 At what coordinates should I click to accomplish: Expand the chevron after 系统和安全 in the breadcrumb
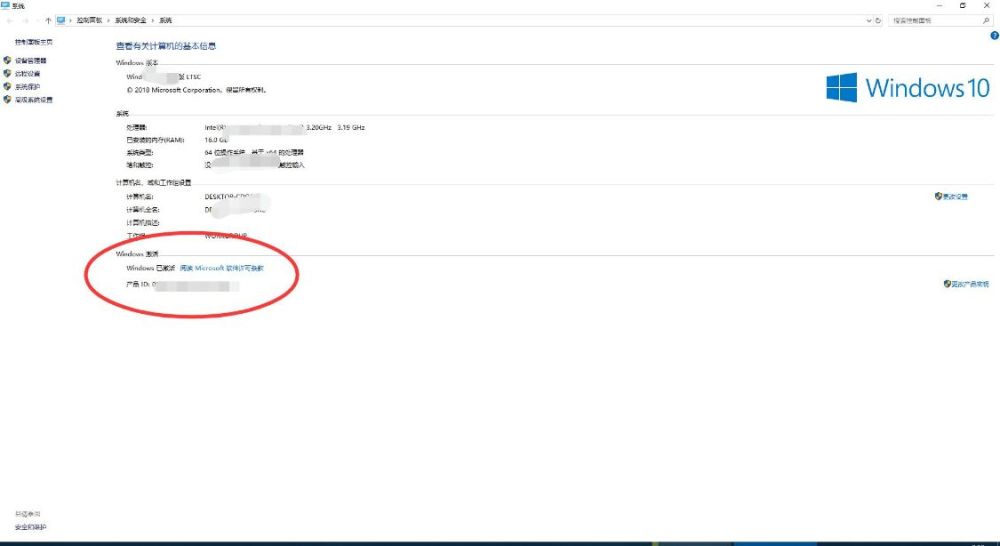(153, 20)
